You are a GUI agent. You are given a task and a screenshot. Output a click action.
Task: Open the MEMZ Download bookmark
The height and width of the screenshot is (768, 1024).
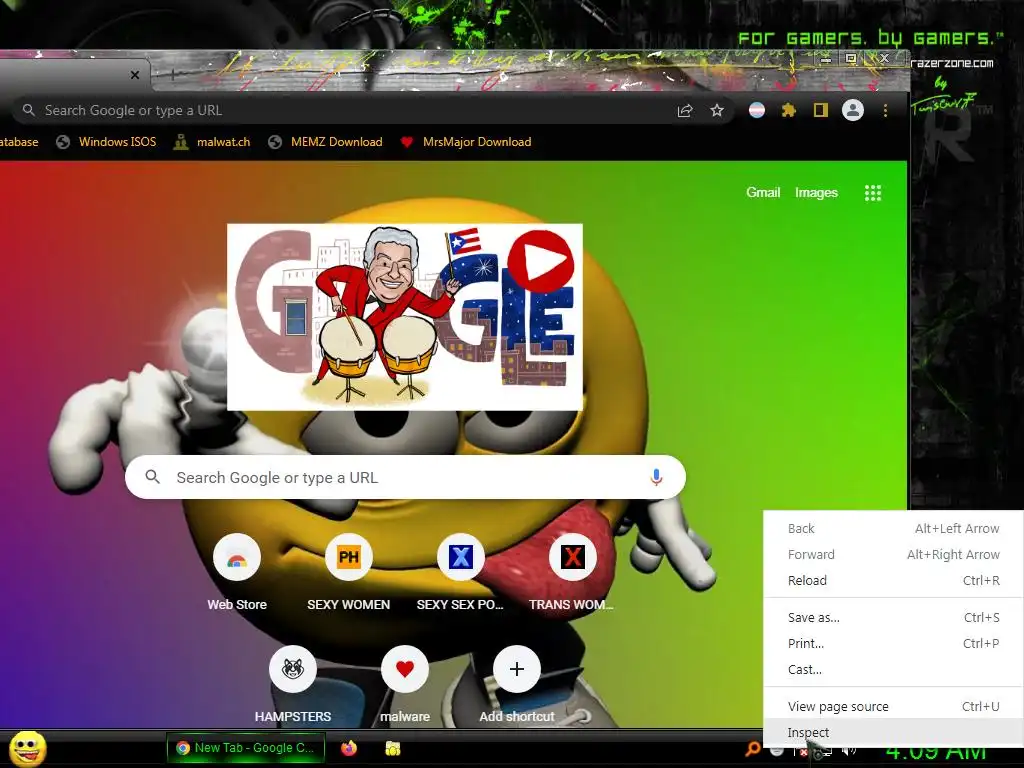point(325,142)
